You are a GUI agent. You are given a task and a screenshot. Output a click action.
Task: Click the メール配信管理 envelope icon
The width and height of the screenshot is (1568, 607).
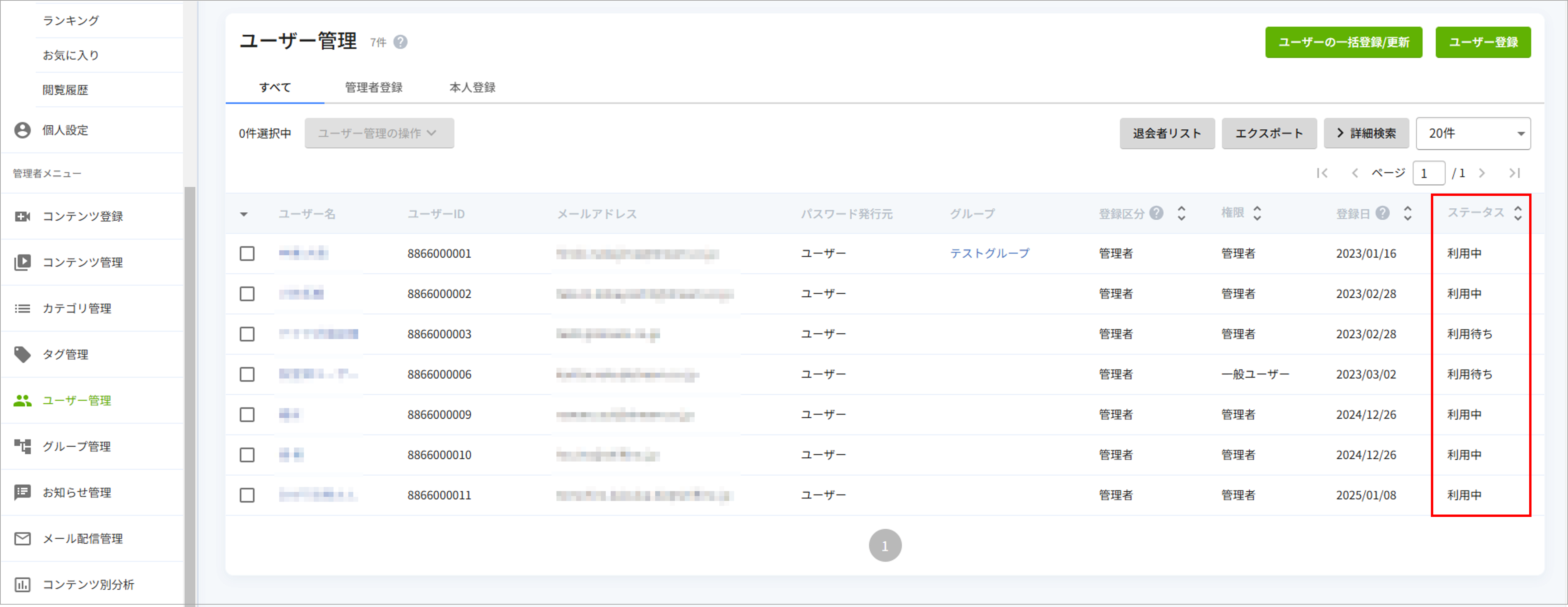[22, 538]
